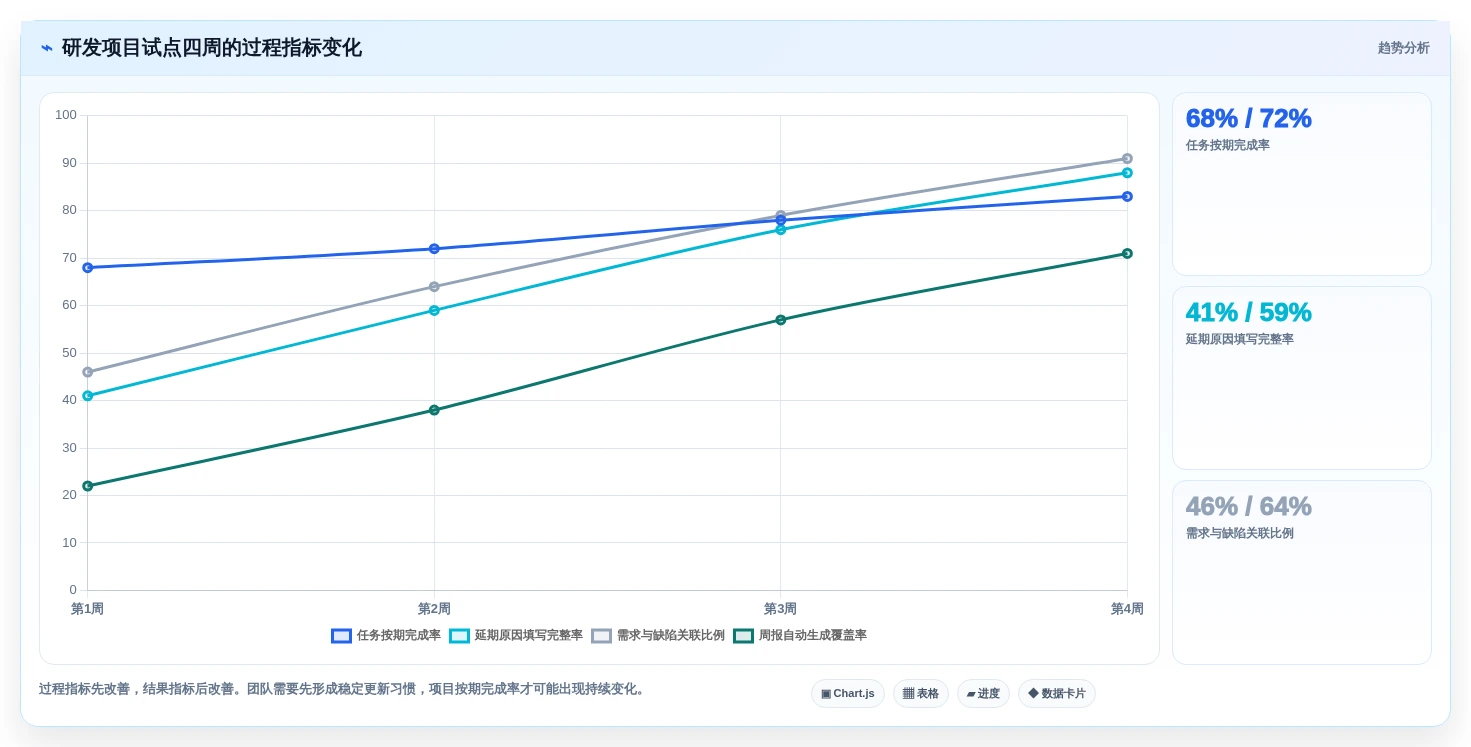Image resolution: width=1471 pixels, height=747 pixels.
Task: Click the 表格 chip
Action: pos(921,693)
